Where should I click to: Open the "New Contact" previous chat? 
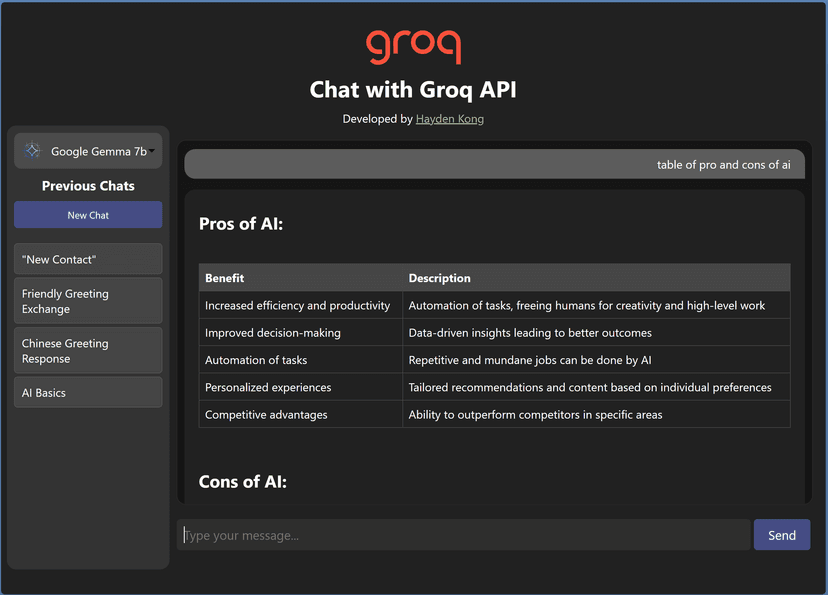tap(88, 259)
